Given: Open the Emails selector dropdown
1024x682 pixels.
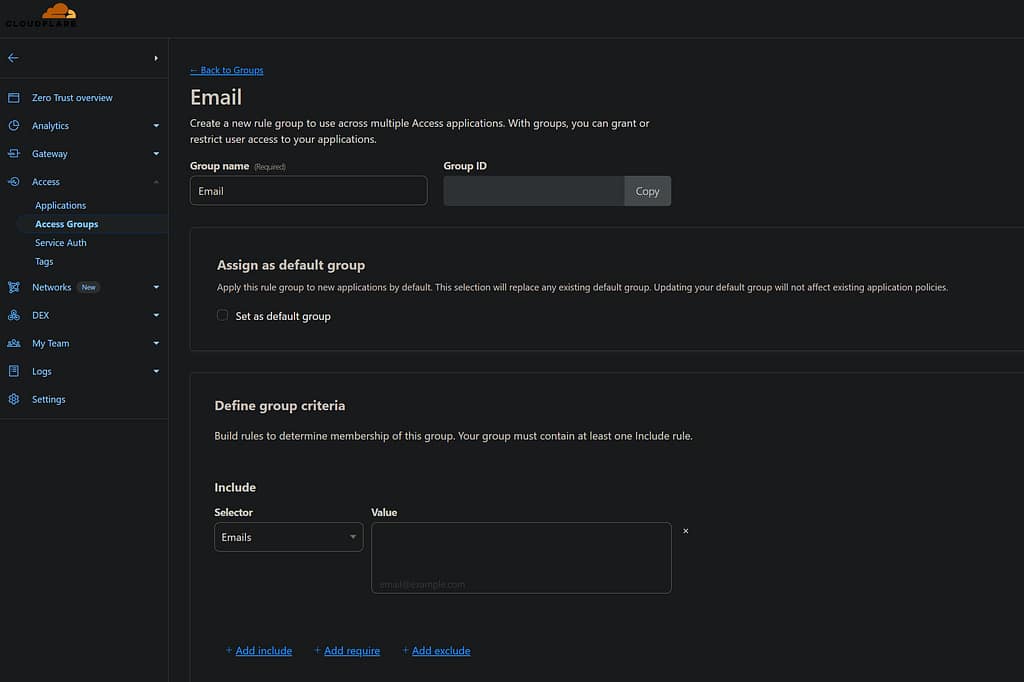Looking at the screenshot, I should pos(288,537).
